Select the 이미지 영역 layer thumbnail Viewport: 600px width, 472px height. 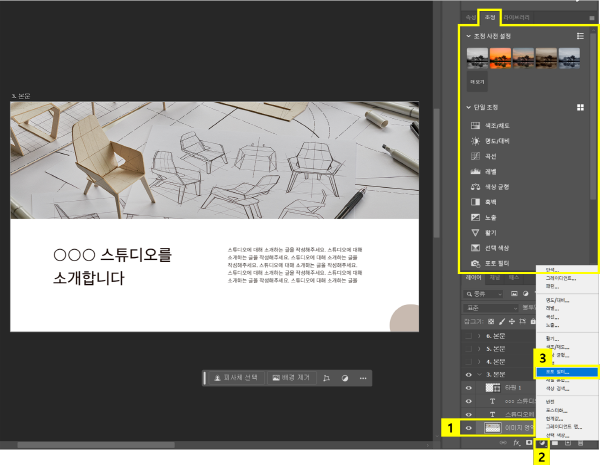click(x=493, y=428)
